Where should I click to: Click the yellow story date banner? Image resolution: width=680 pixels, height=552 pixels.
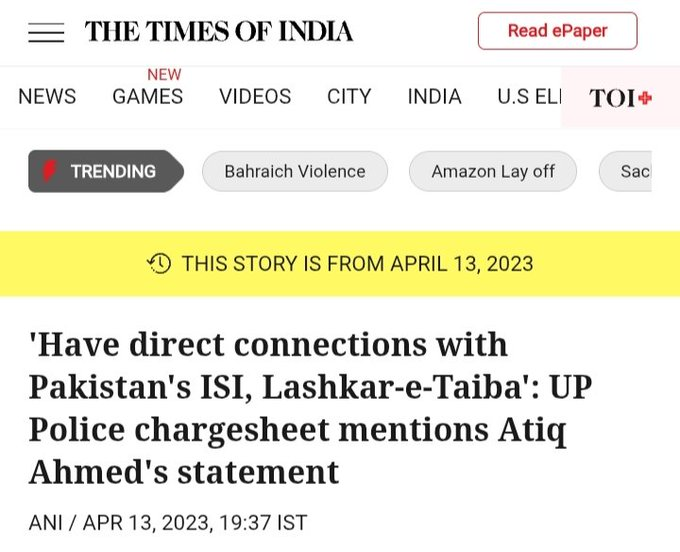[x=340, y=264]
